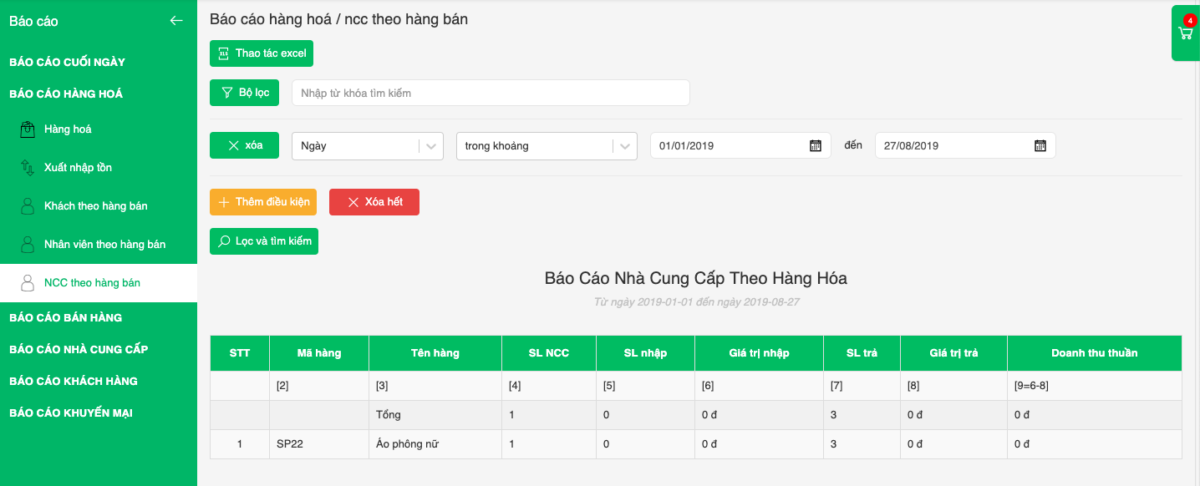Select Khách theo hàng bán sidebar item
1200x486 pixels.
pyautogui.click(x=95, y=206)
